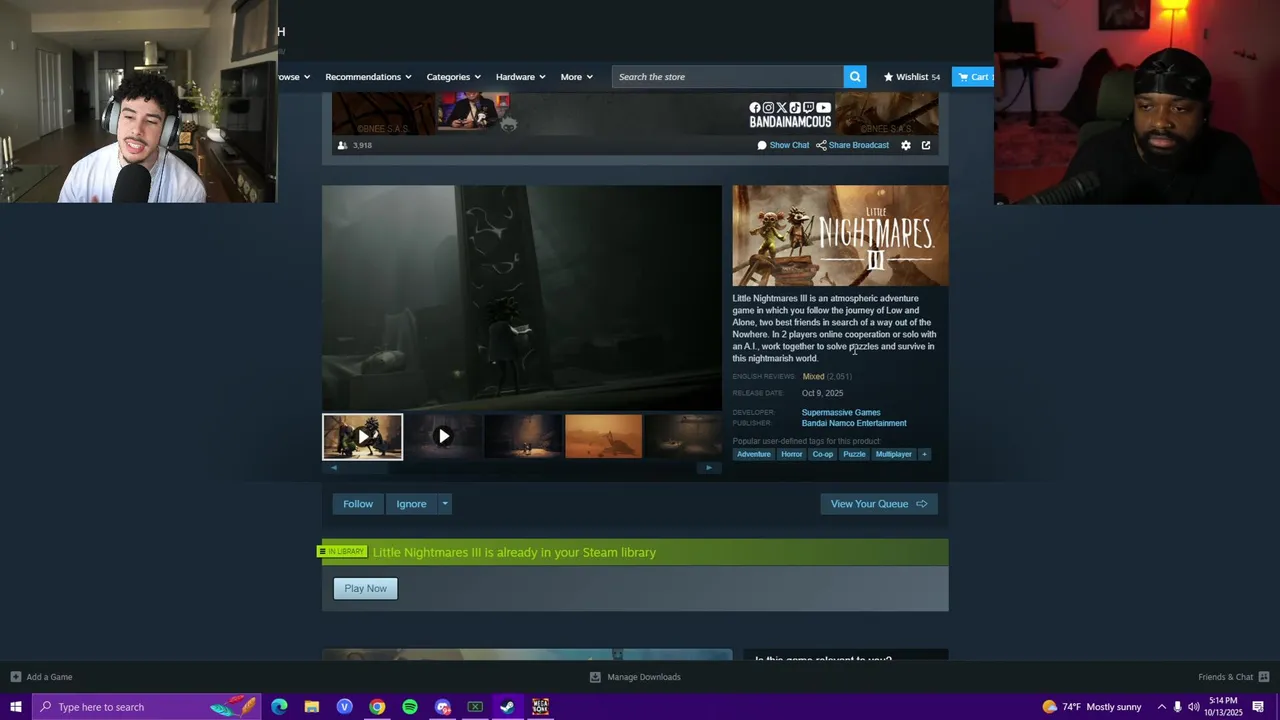
Task: Launch Microsoft Edge from taskbar
Action: (279, 707)
